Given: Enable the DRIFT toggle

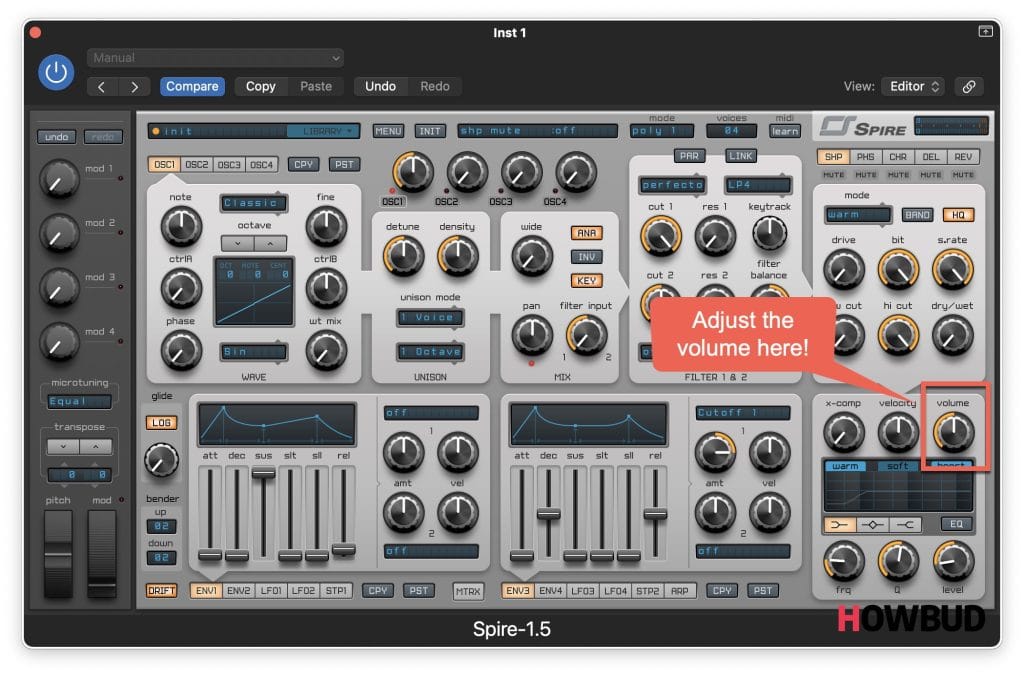Looking at the screenshot, I should (161, 591).
